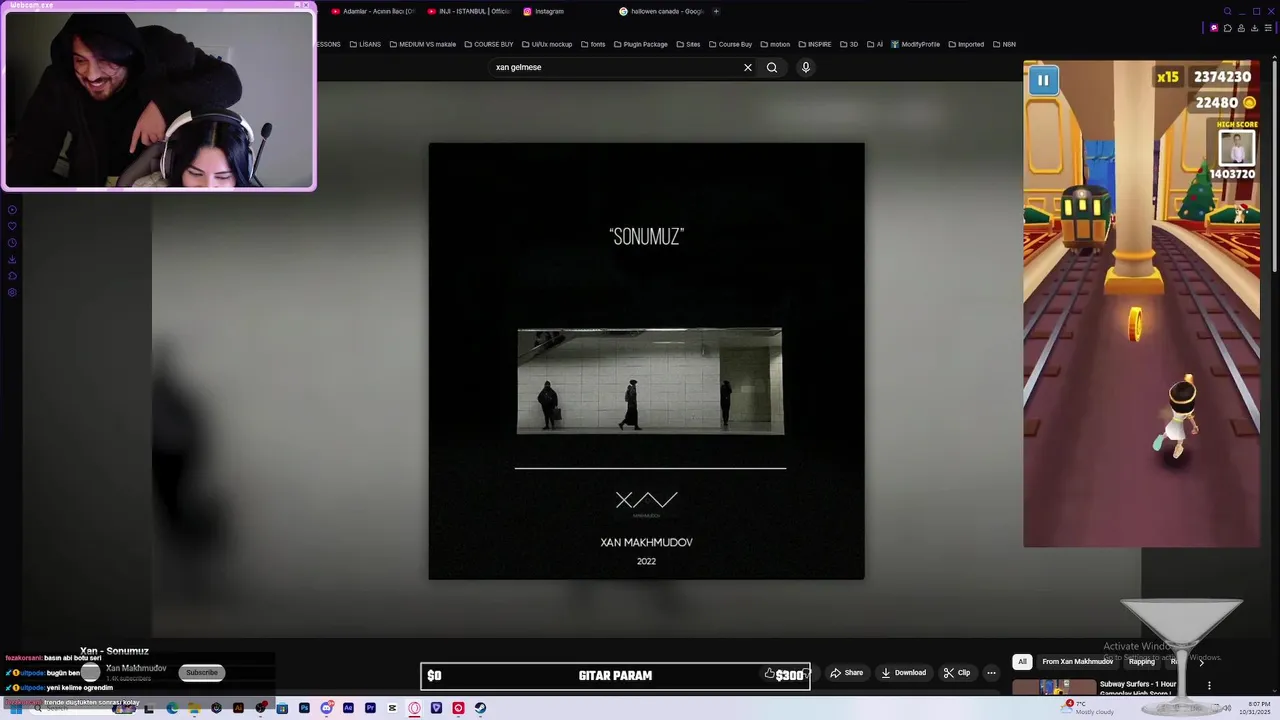Open Microsoft Edge from the taskbar
Image resolution: width=1280 pixels, height=720 pixels.
172,708
